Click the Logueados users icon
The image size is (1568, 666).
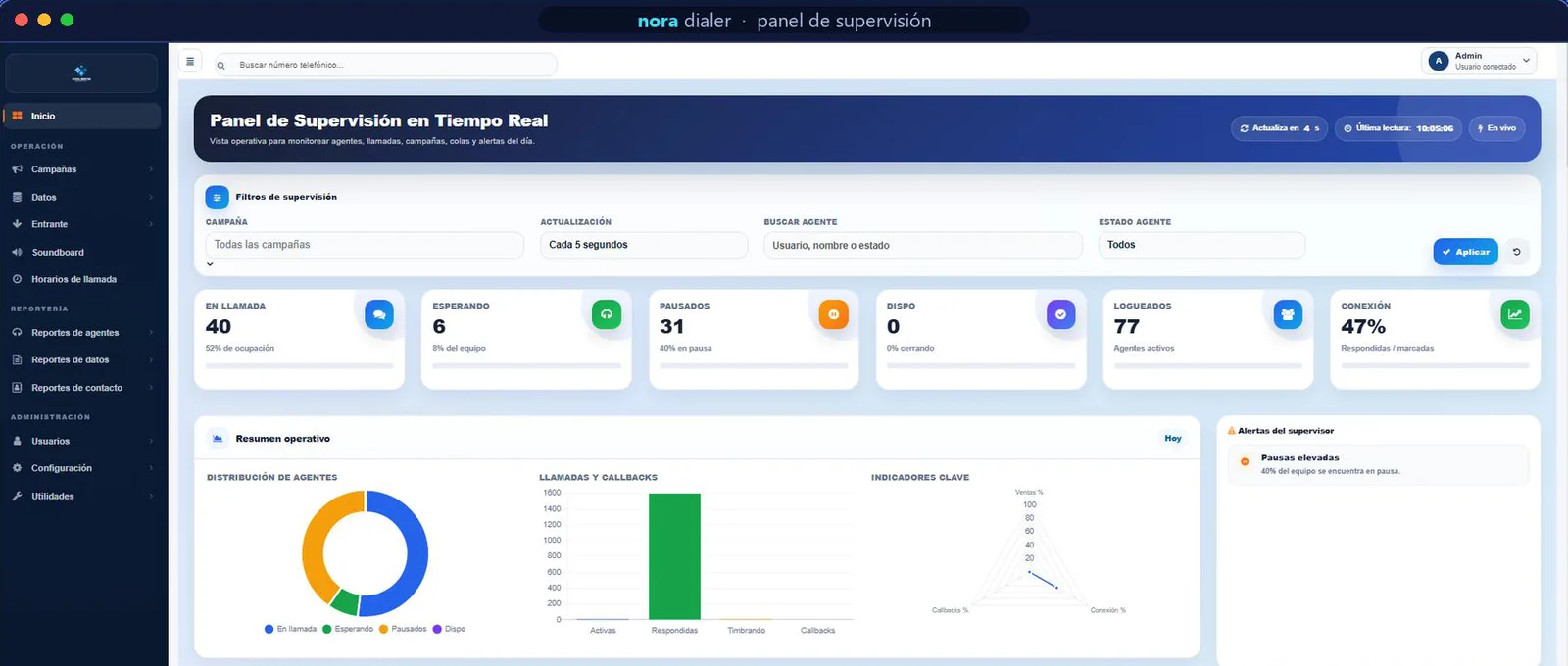(x=1288, y=314)
